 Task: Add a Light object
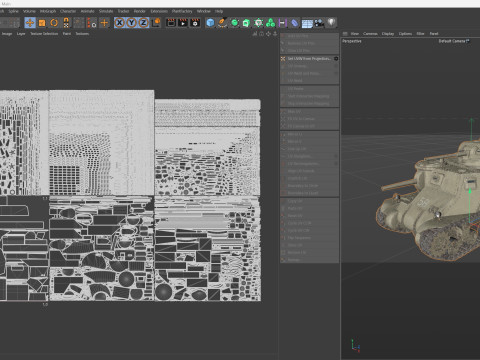click(331, 23)
